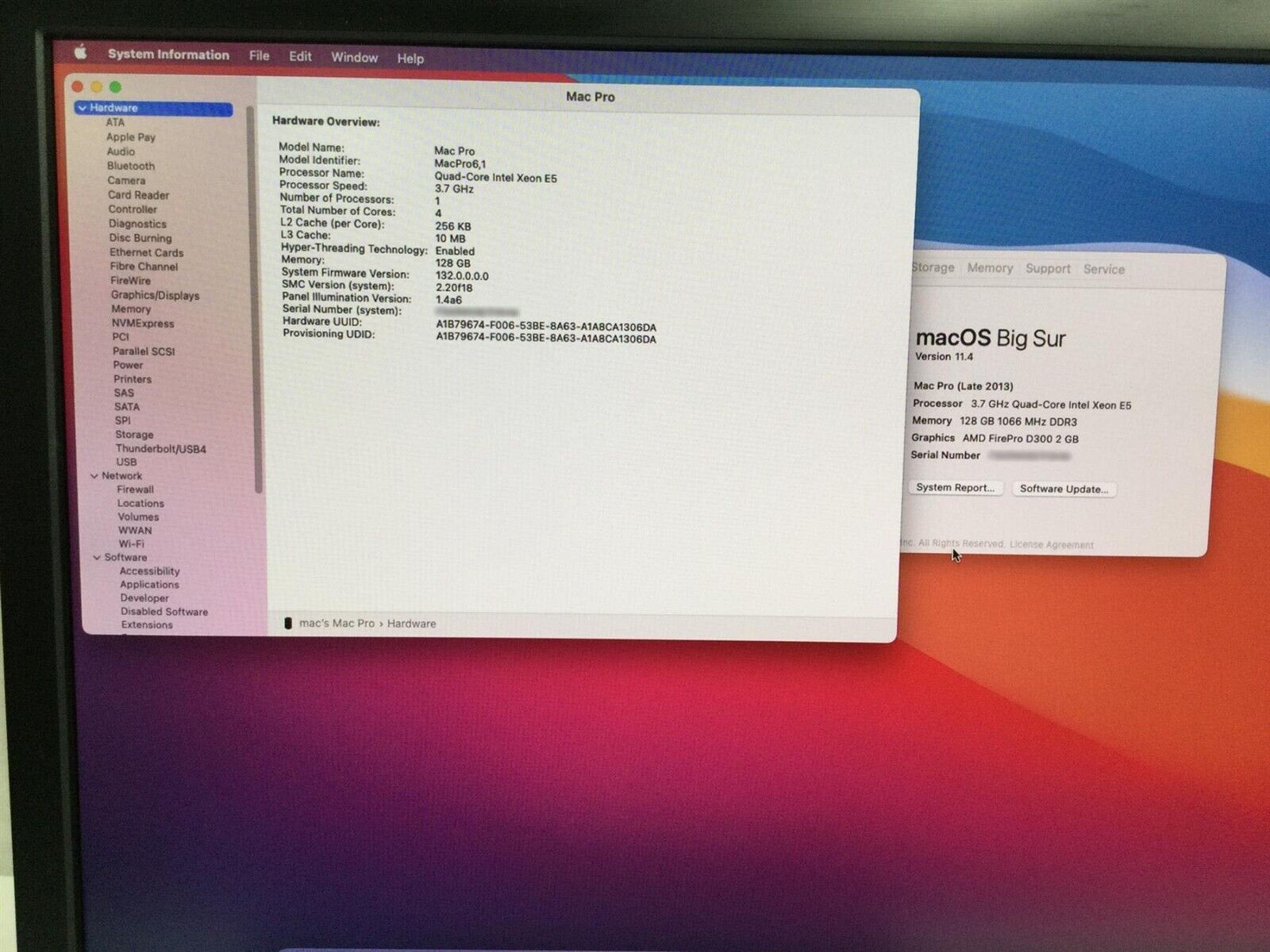The image size is (1270, 952).
Task: Select Card Reader in the sidebar
Action: [138, 194]
